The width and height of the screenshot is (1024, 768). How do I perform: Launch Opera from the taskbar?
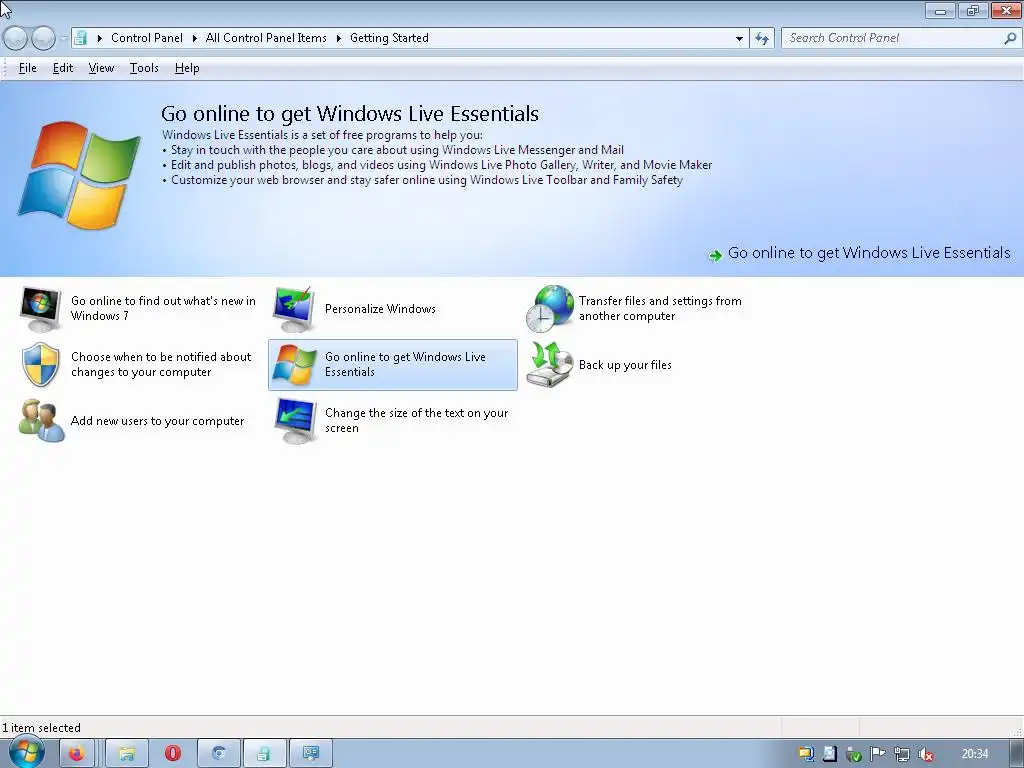point(173,754)
